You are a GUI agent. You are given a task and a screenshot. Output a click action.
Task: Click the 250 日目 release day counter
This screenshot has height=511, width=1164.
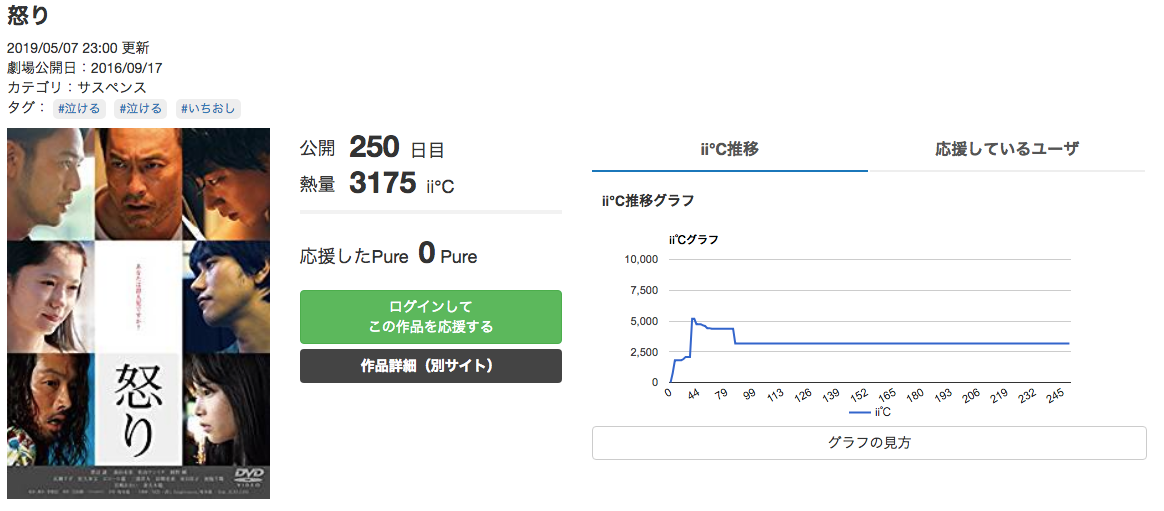(x=375, y=149)
